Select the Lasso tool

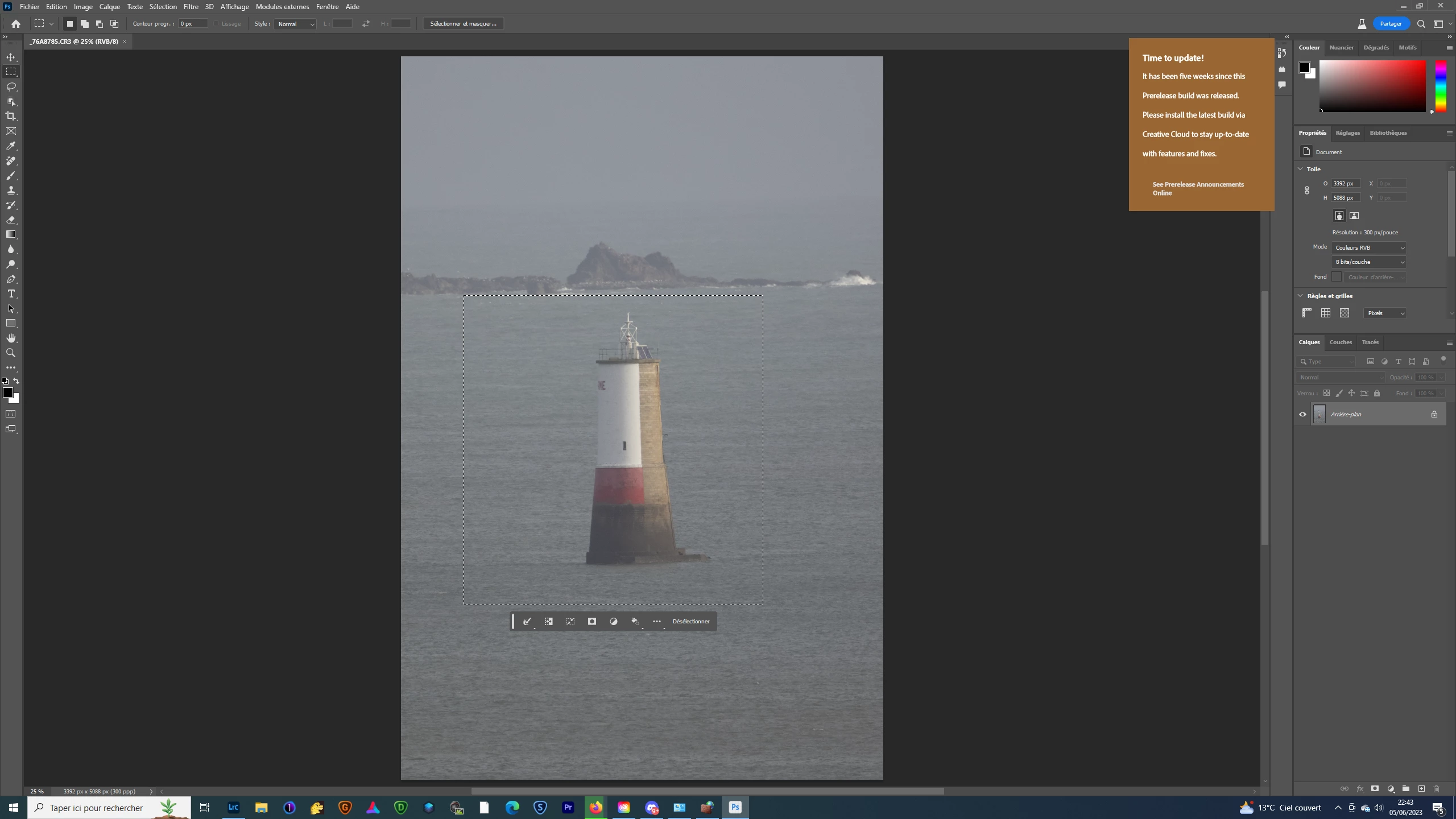[x=11, y=86]
